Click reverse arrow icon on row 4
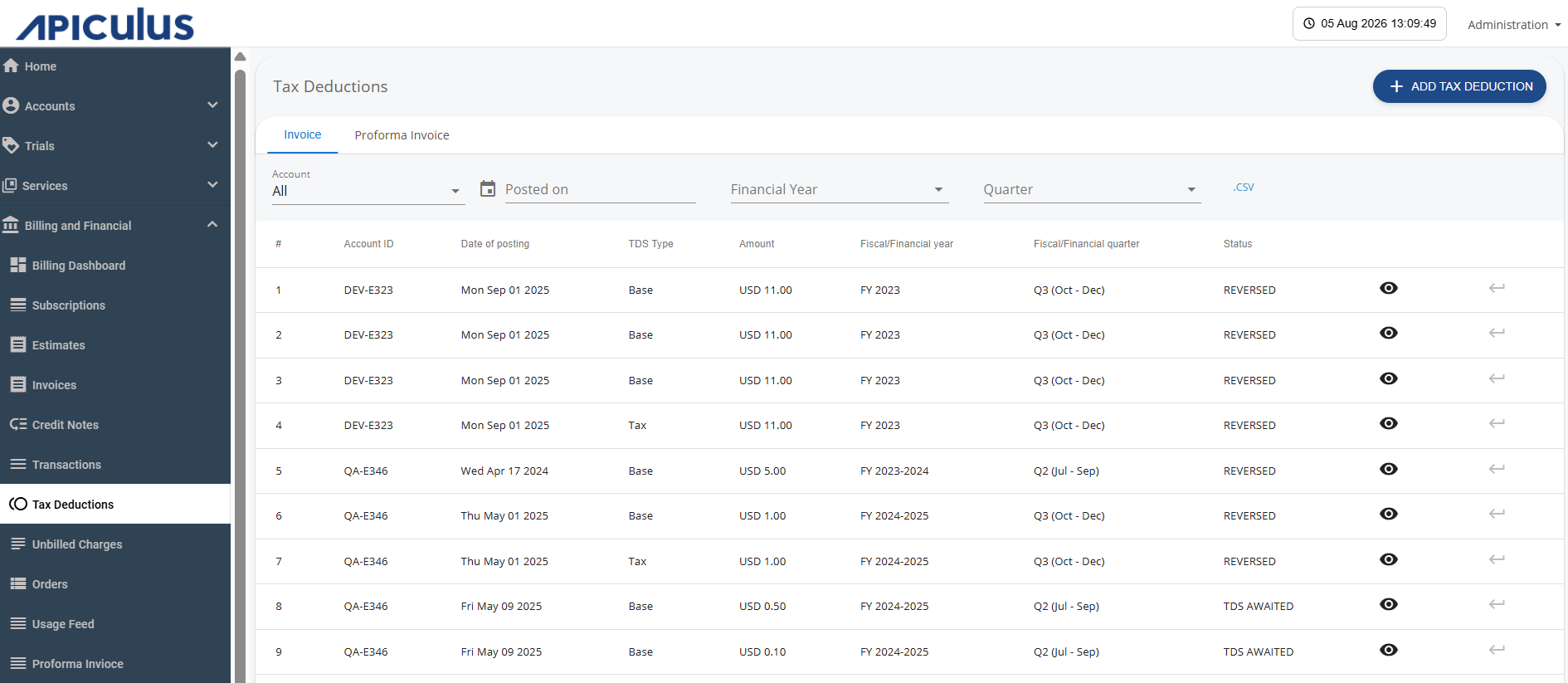The height and width of the screenshot is (683, 1568). [x=1497, y=423]
